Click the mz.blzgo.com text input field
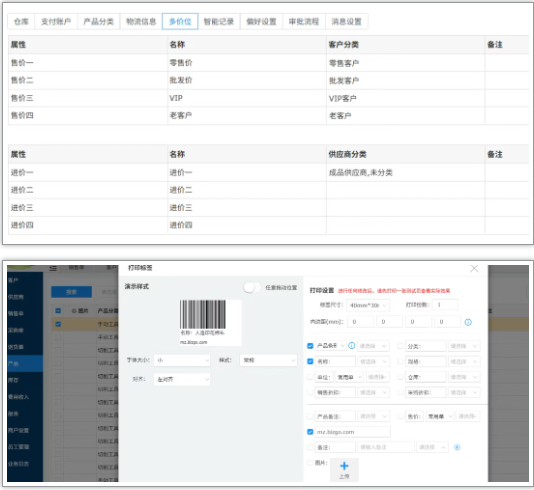 pos(352,432)
